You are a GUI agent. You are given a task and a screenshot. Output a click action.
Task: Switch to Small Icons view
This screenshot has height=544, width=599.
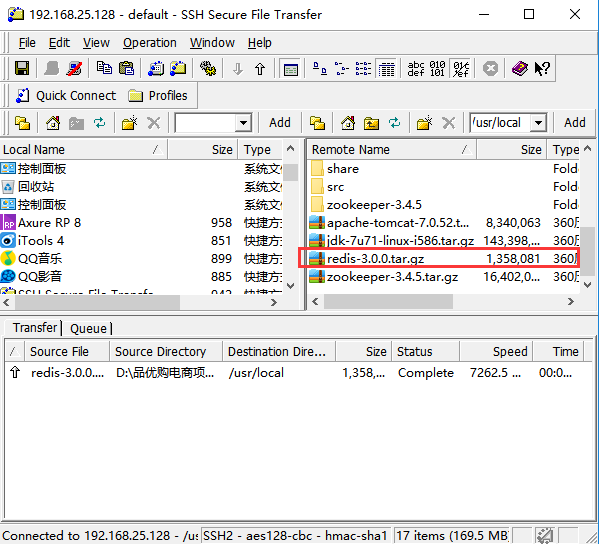click(x=341, y=69)
